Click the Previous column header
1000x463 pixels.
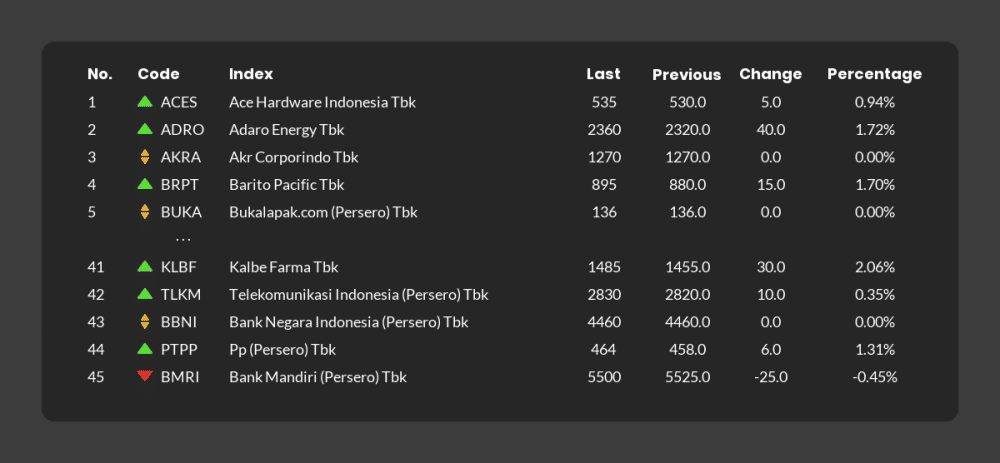pos(686,75)
